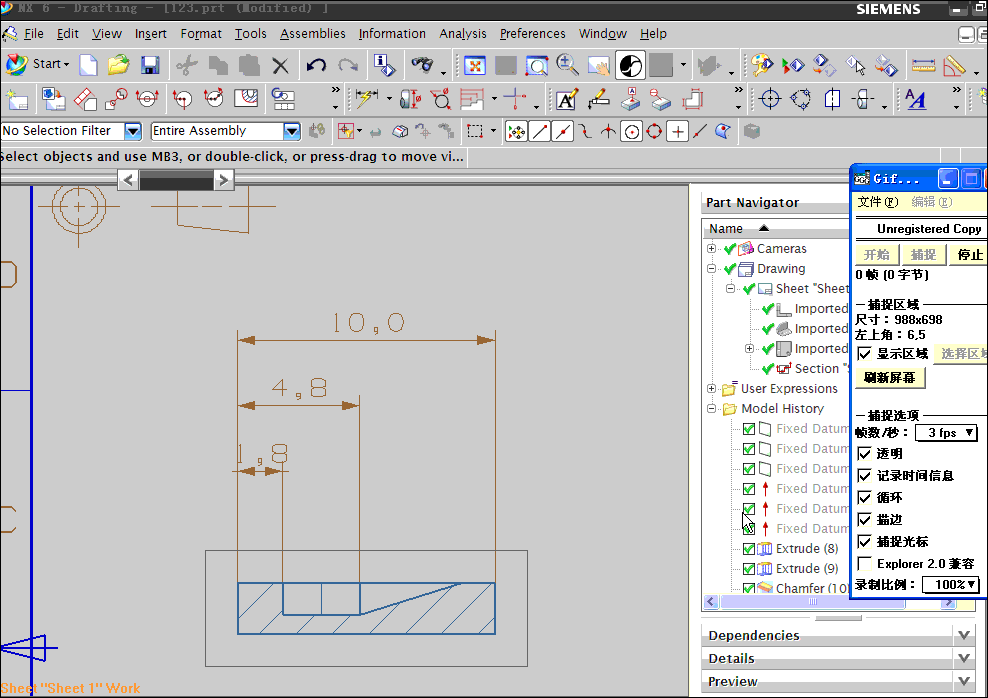Expand the Cameras tree node

coord(711,249)
